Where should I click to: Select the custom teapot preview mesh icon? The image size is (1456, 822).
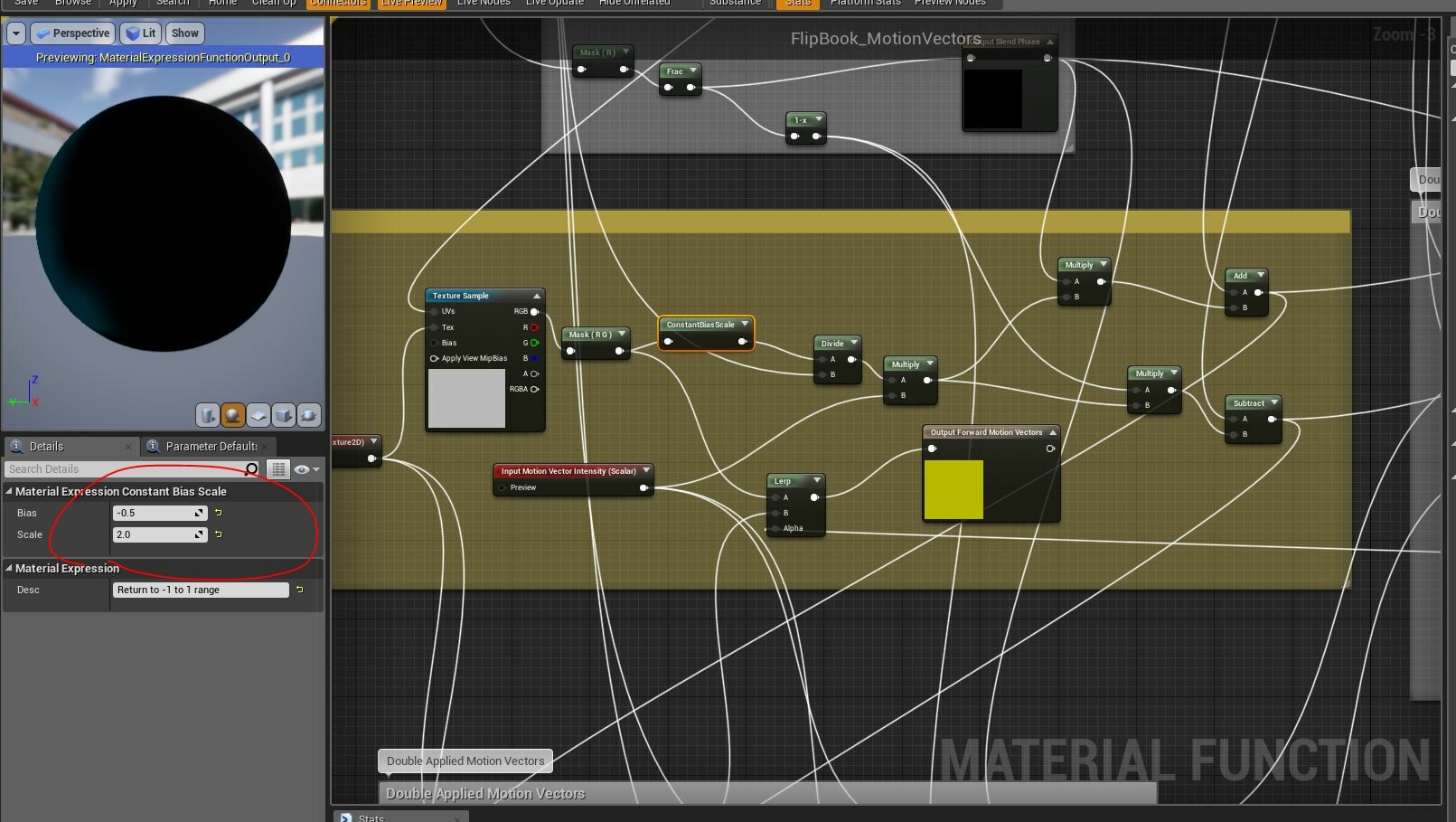point(308,414)
